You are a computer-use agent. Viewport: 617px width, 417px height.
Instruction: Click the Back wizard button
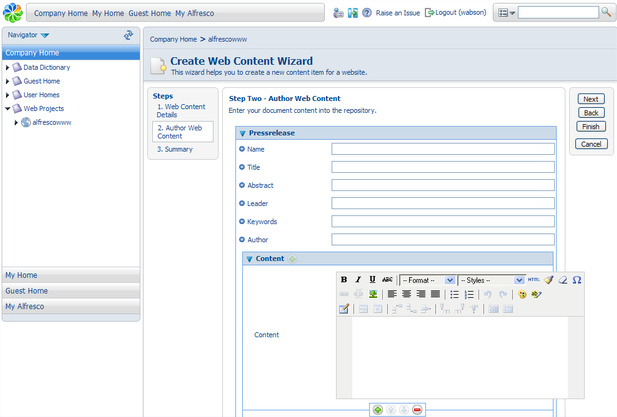point(591,113)
